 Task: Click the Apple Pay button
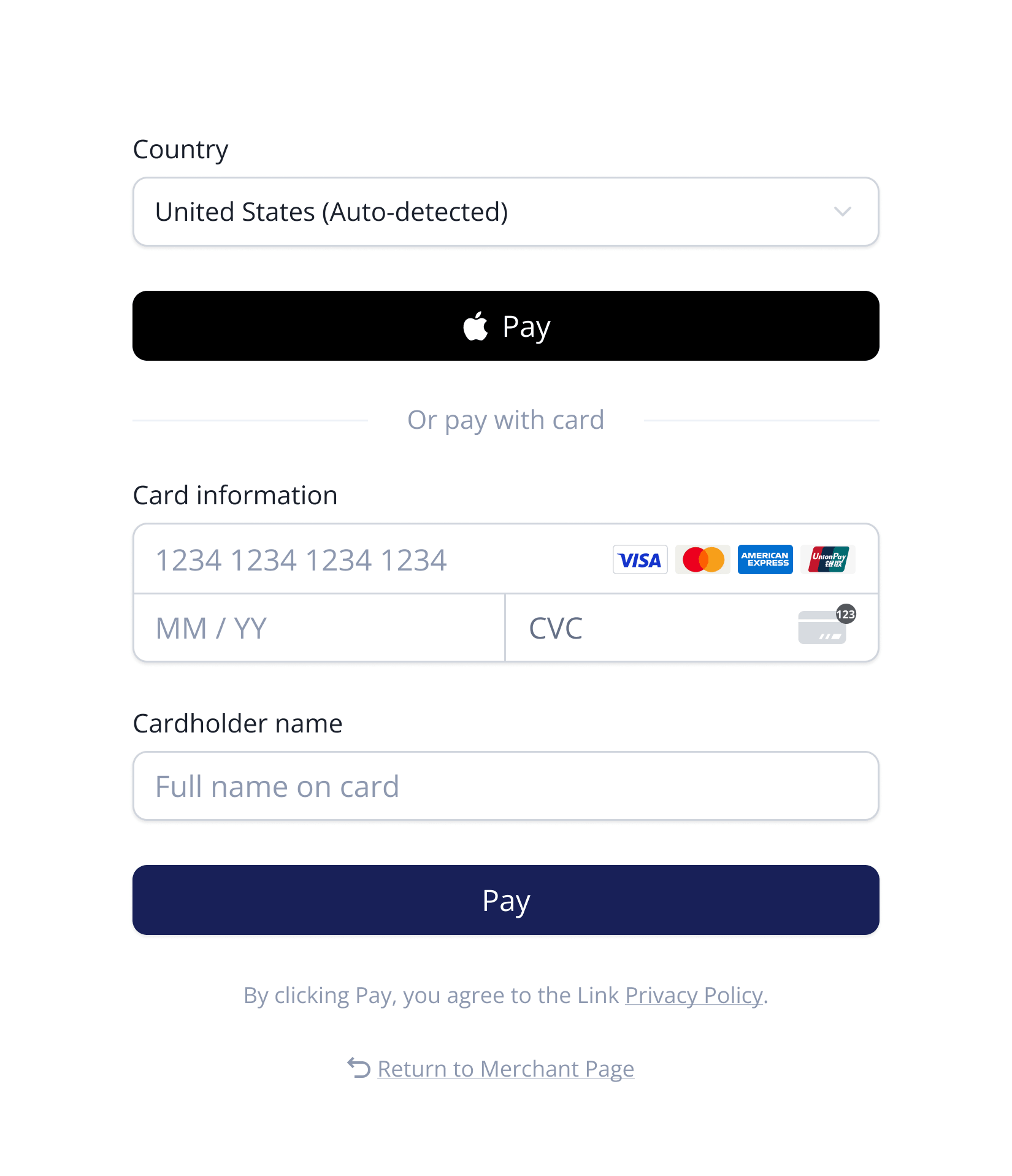(506, 326)
